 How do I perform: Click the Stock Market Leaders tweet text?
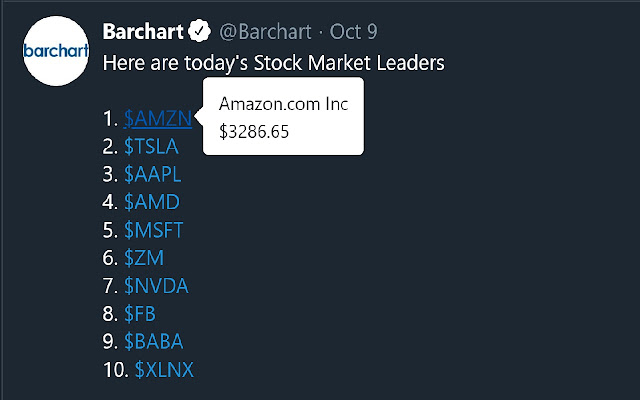(x=274, y=63)
